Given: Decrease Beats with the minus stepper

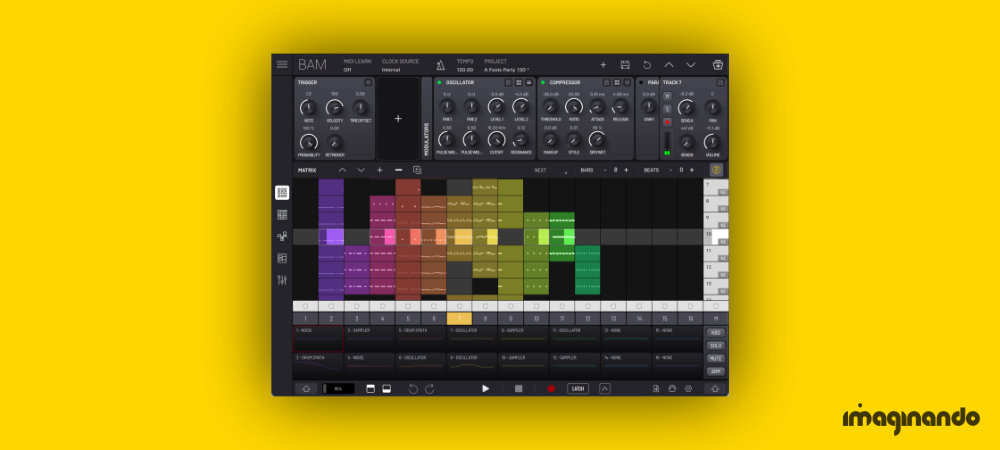Looking at the screenshot, I should click(x=670, y=170).
